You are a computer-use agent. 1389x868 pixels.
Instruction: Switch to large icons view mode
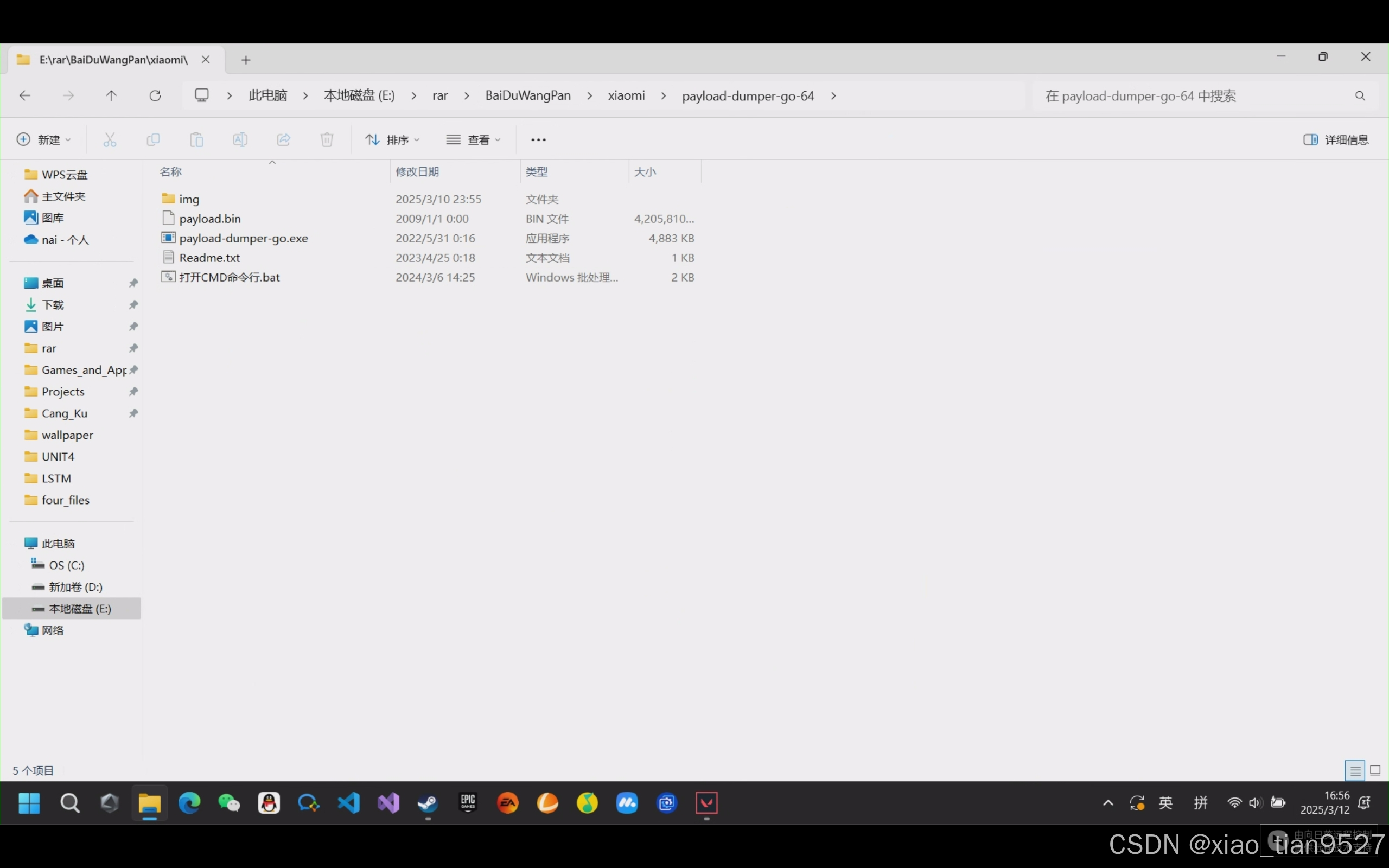(x=1375, y=770)
